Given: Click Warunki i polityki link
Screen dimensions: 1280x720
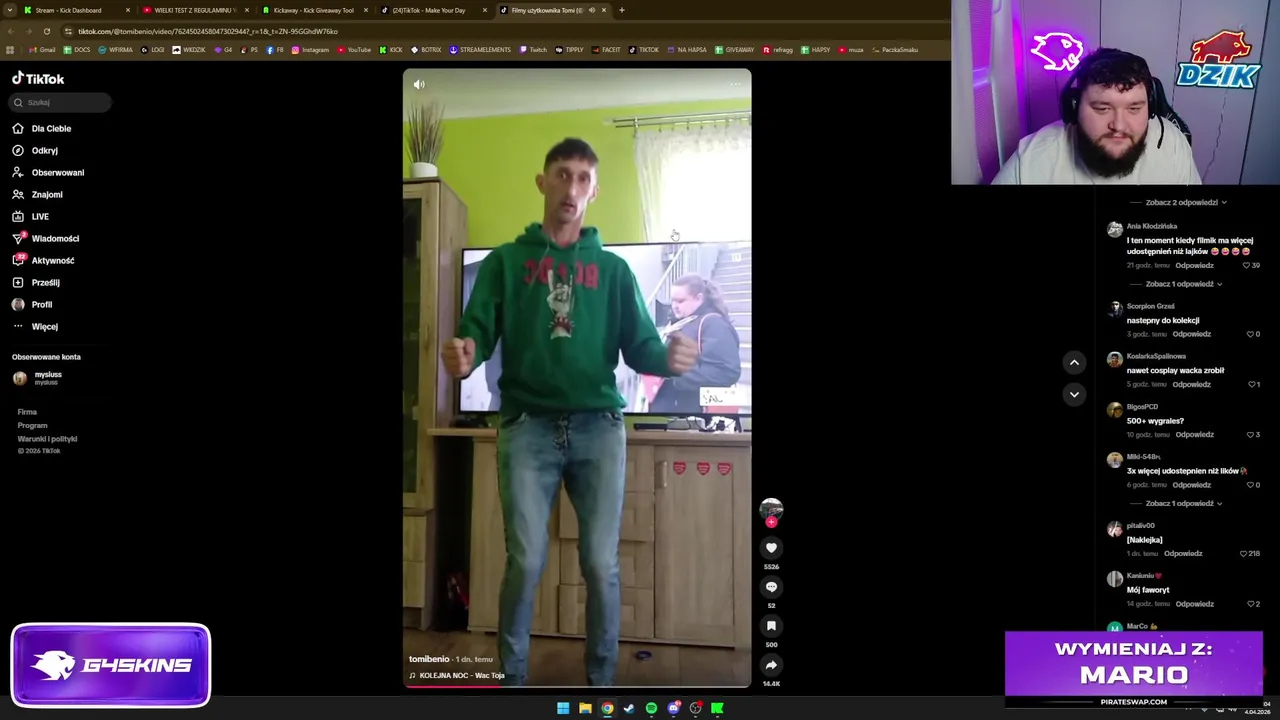Looking at the screenshot, I should [x=47, y=439].
